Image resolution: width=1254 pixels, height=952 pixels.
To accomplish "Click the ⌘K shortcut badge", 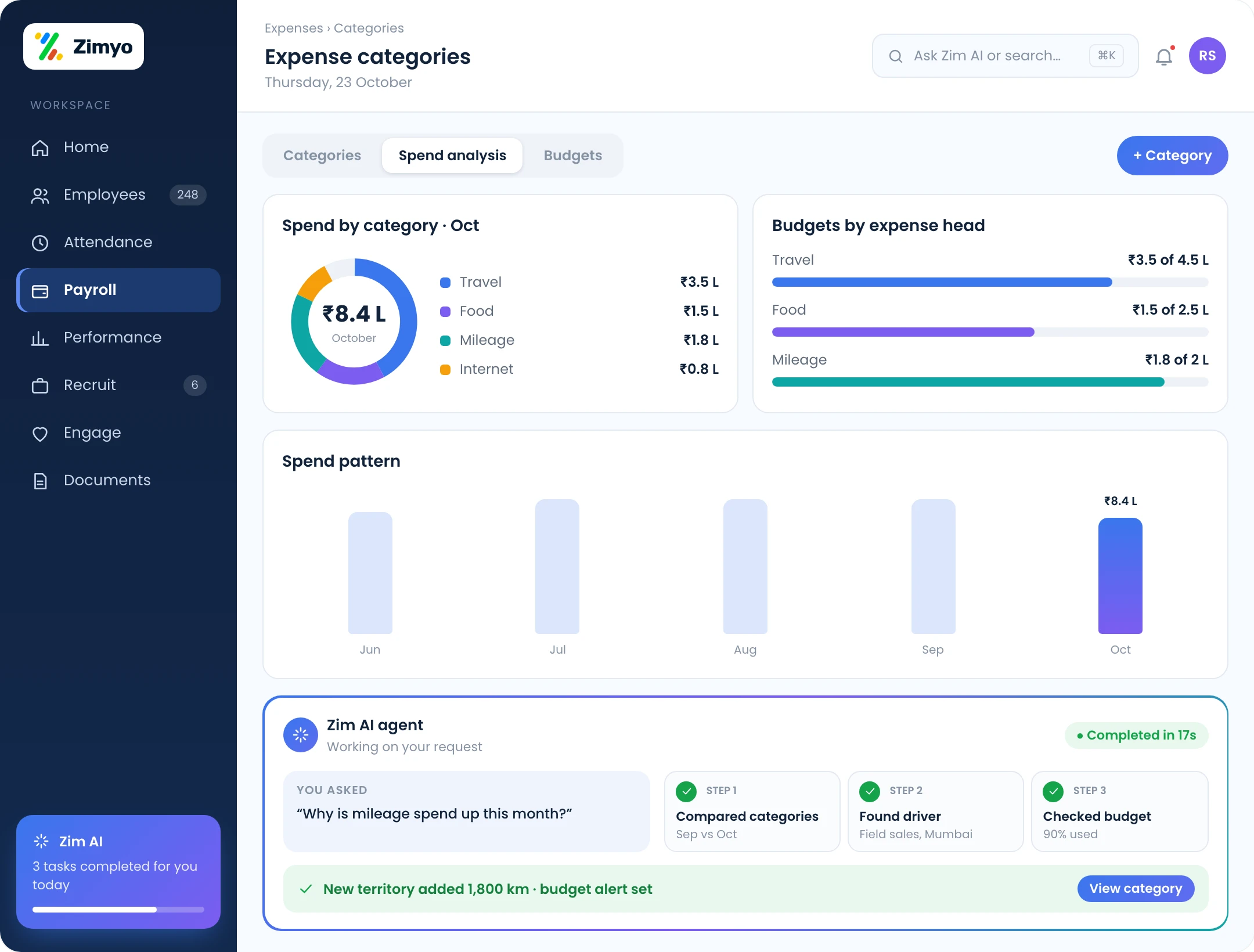I will pos(1107,56).
